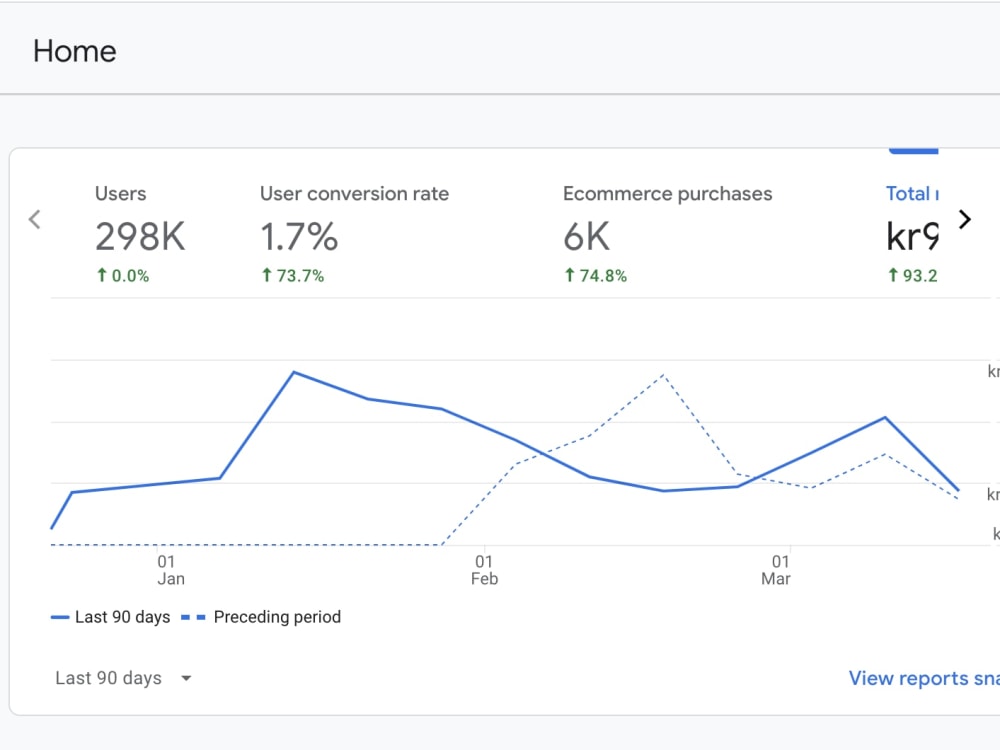Click the green arrow beside 73.7%
This screenshot has height=750, width=1000.
264,275
